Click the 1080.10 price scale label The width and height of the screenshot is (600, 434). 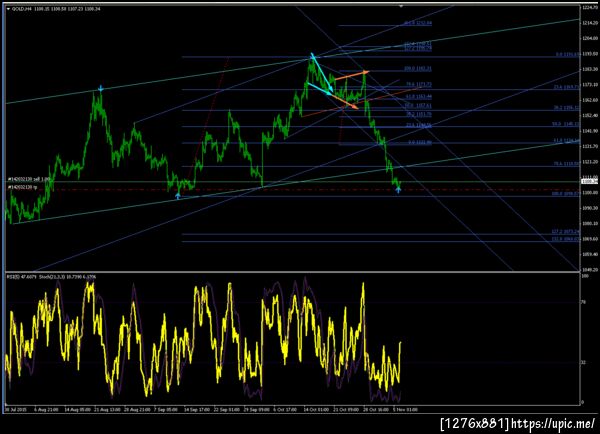pyautogui.click(x=590, y=223)
